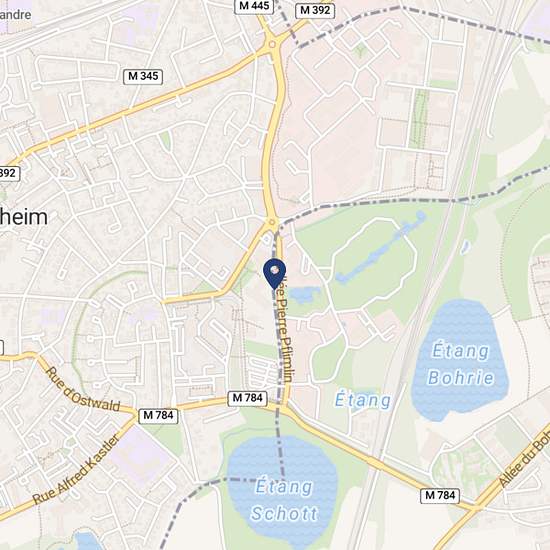Screen dimensions: 550x550
Task: Select the M 784 badge near Allée du Bohrie
Action: (x=440, y=496)
